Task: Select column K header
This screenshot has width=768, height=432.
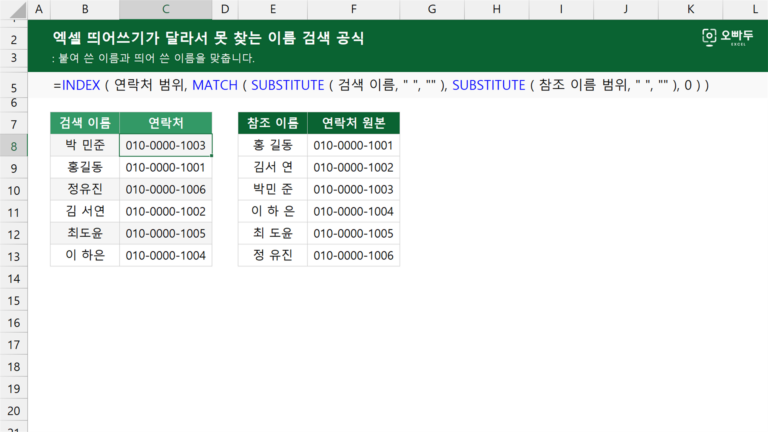Action: [690, 9]
